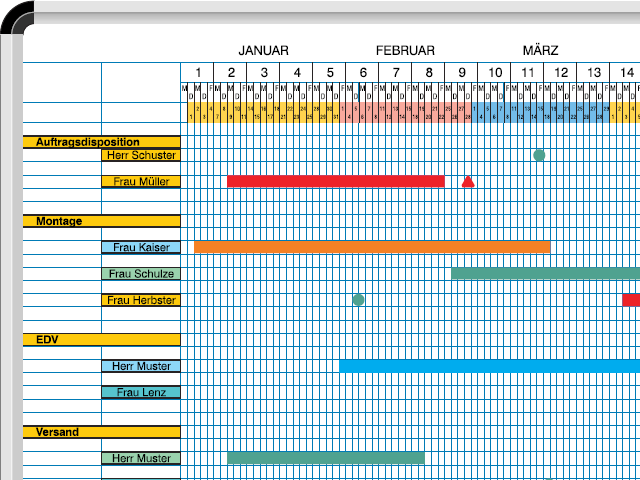Click the week 9 column header

[462, 72]
